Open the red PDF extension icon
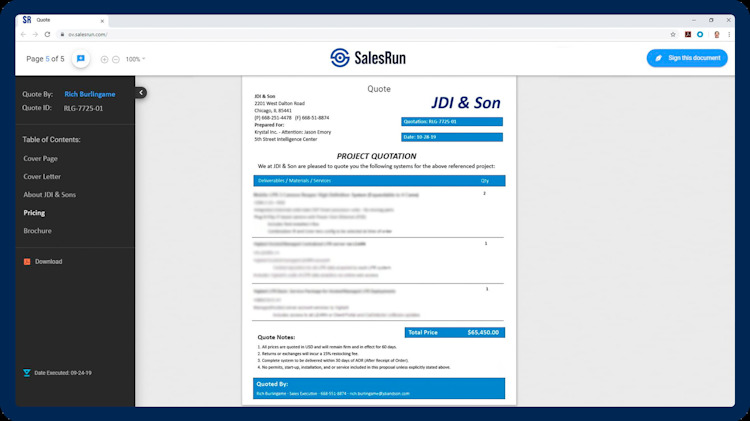Viewport: 750px width, 421px height. tap(688, 34)
